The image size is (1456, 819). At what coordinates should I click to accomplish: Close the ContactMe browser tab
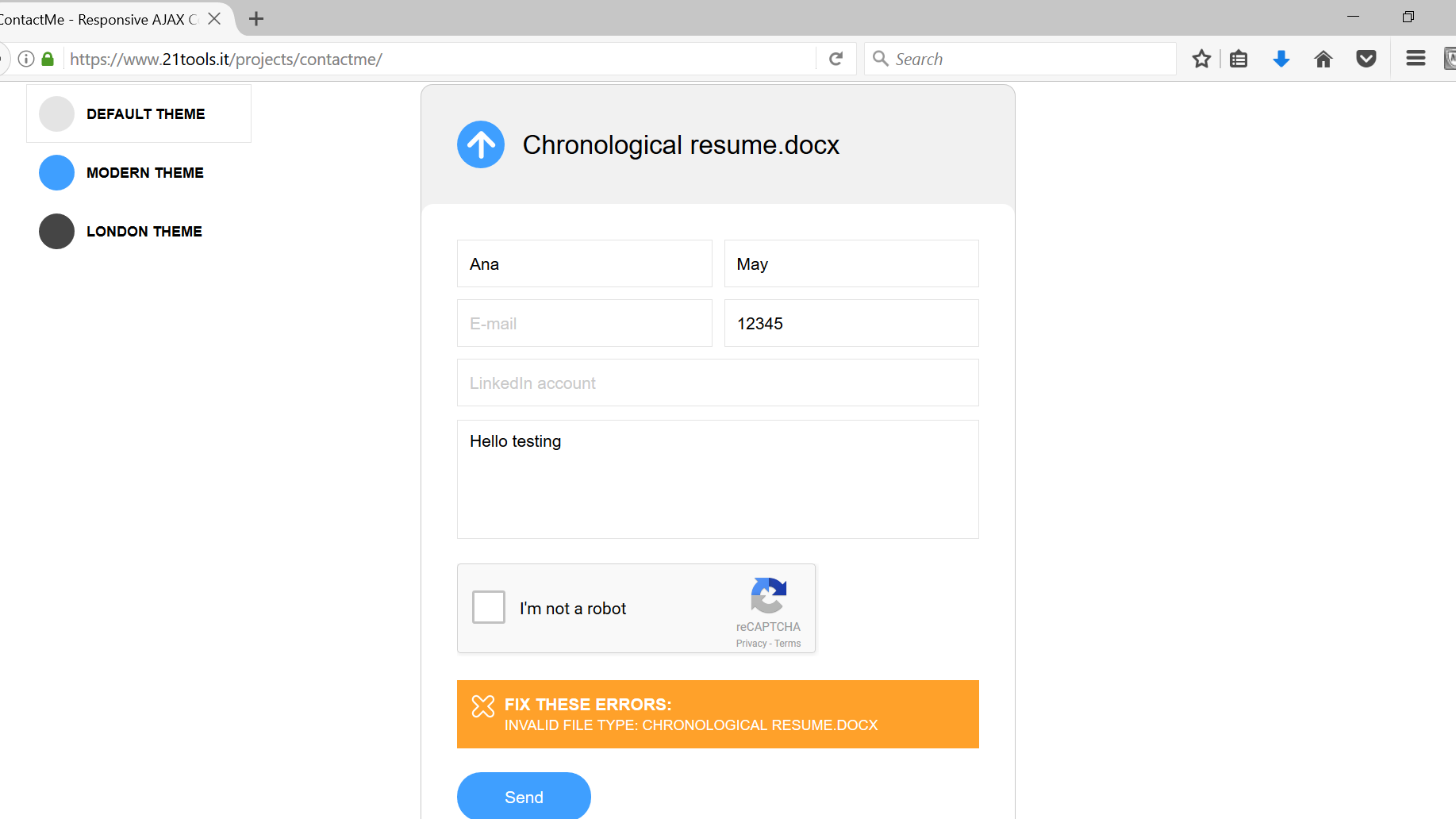214,18
